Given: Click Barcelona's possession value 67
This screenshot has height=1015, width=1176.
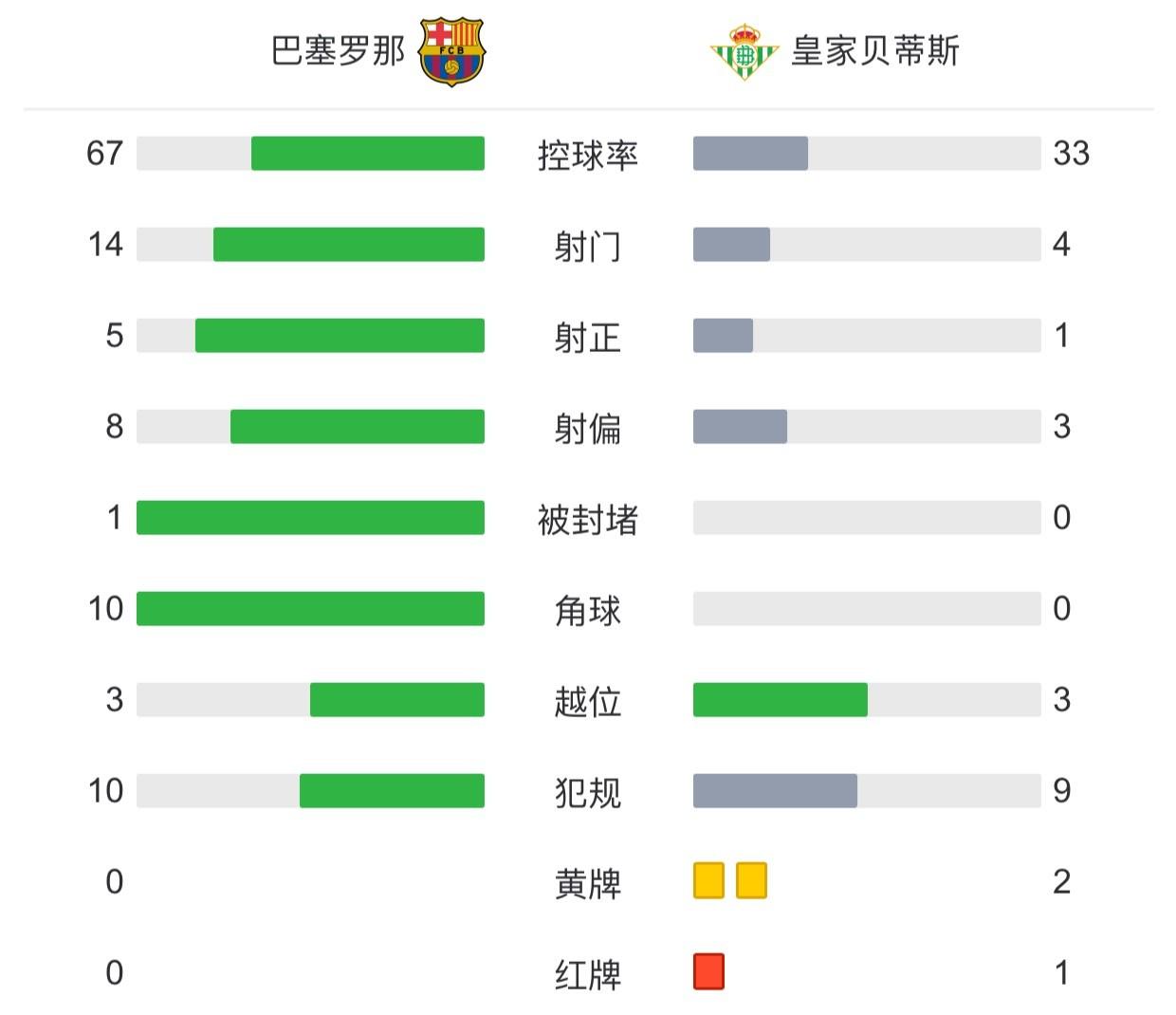Looking at the screenshot, I should (x=104, y=154).
